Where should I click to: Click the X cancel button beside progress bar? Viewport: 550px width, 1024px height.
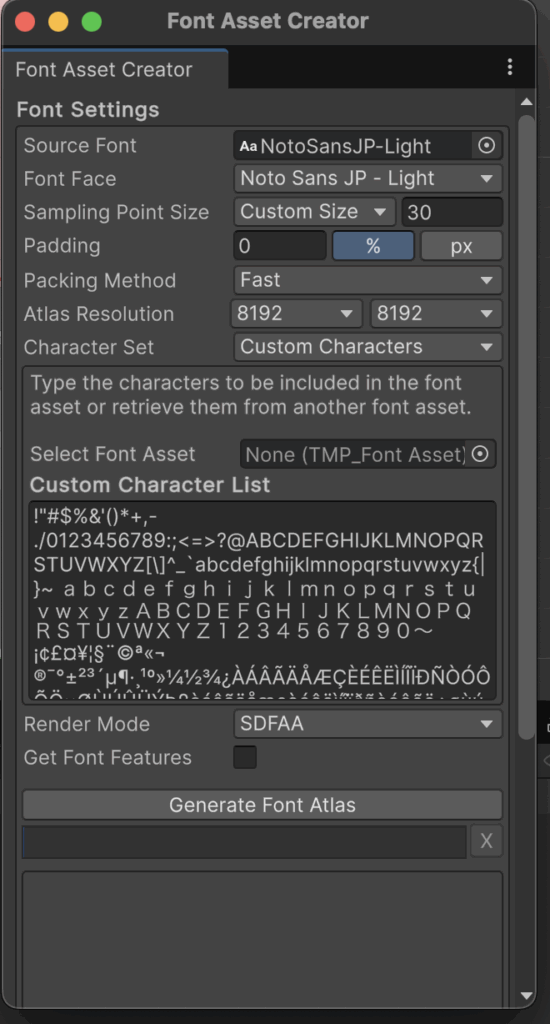[486, 841]
